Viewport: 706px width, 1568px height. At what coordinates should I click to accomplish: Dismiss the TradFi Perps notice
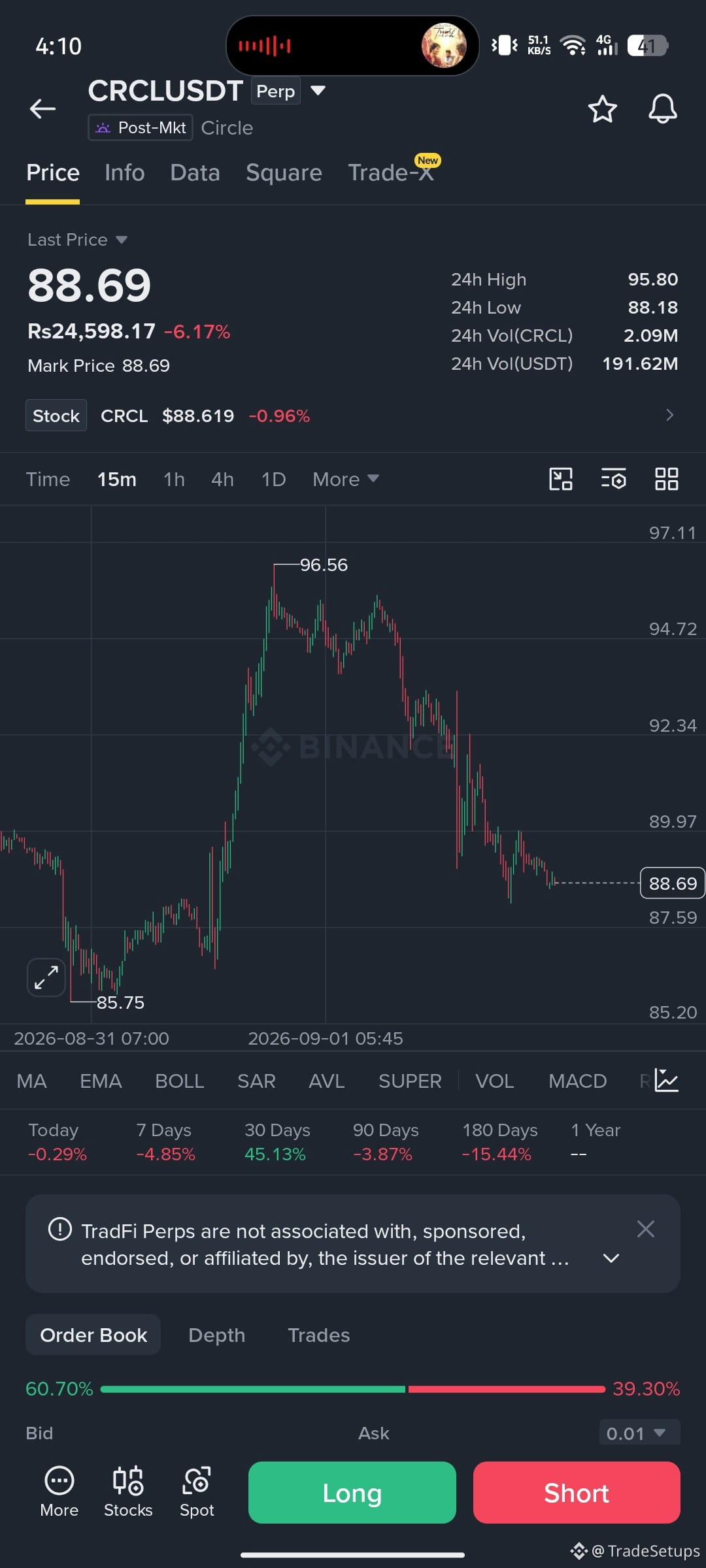pyautogui.click(x=645, y=1229)
